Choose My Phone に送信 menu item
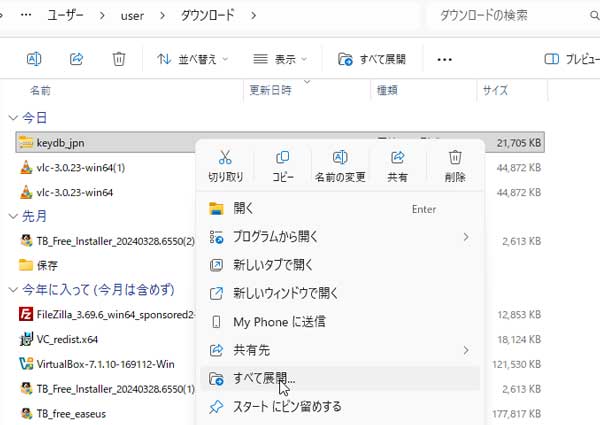Screen dimensions: 600x425 pyautogui.click(x=340, y=322)
